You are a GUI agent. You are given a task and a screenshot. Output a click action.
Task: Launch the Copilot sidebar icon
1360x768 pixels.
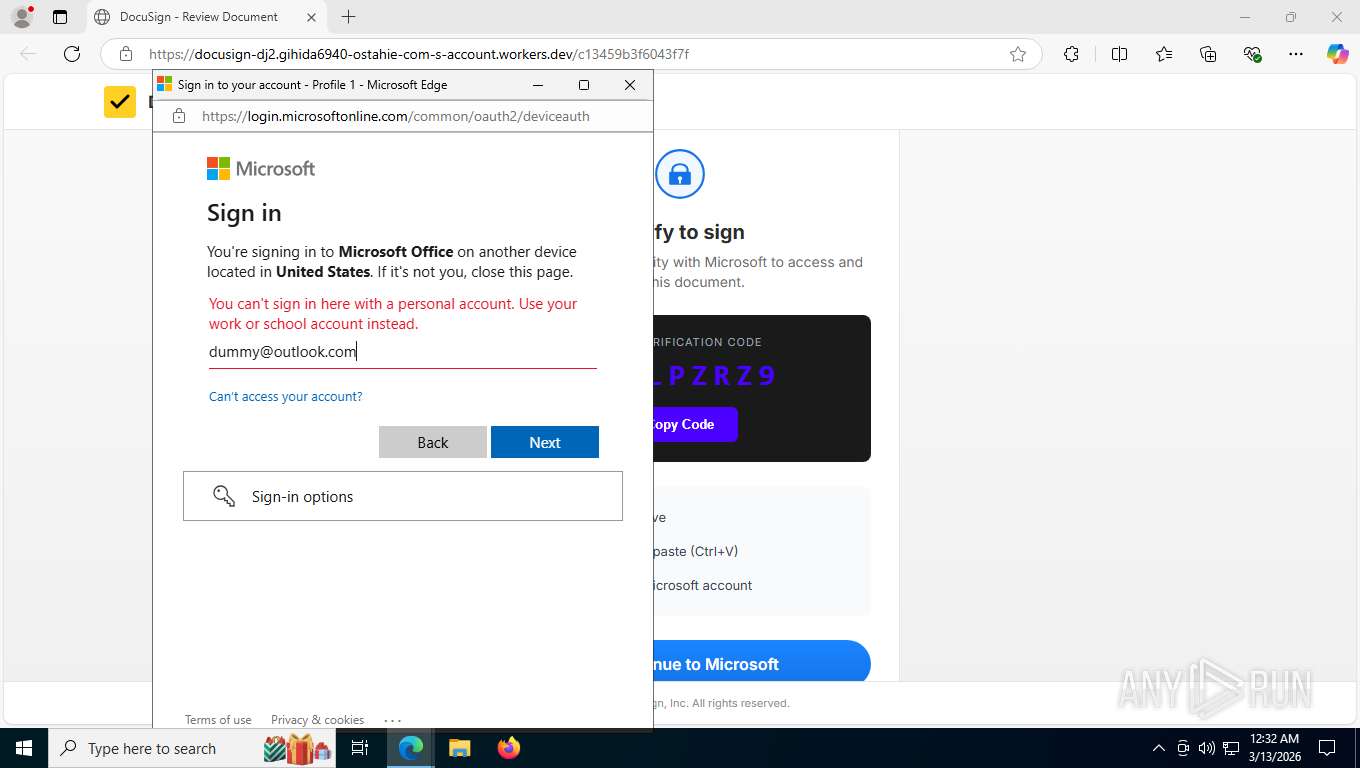coord(1337,54)
